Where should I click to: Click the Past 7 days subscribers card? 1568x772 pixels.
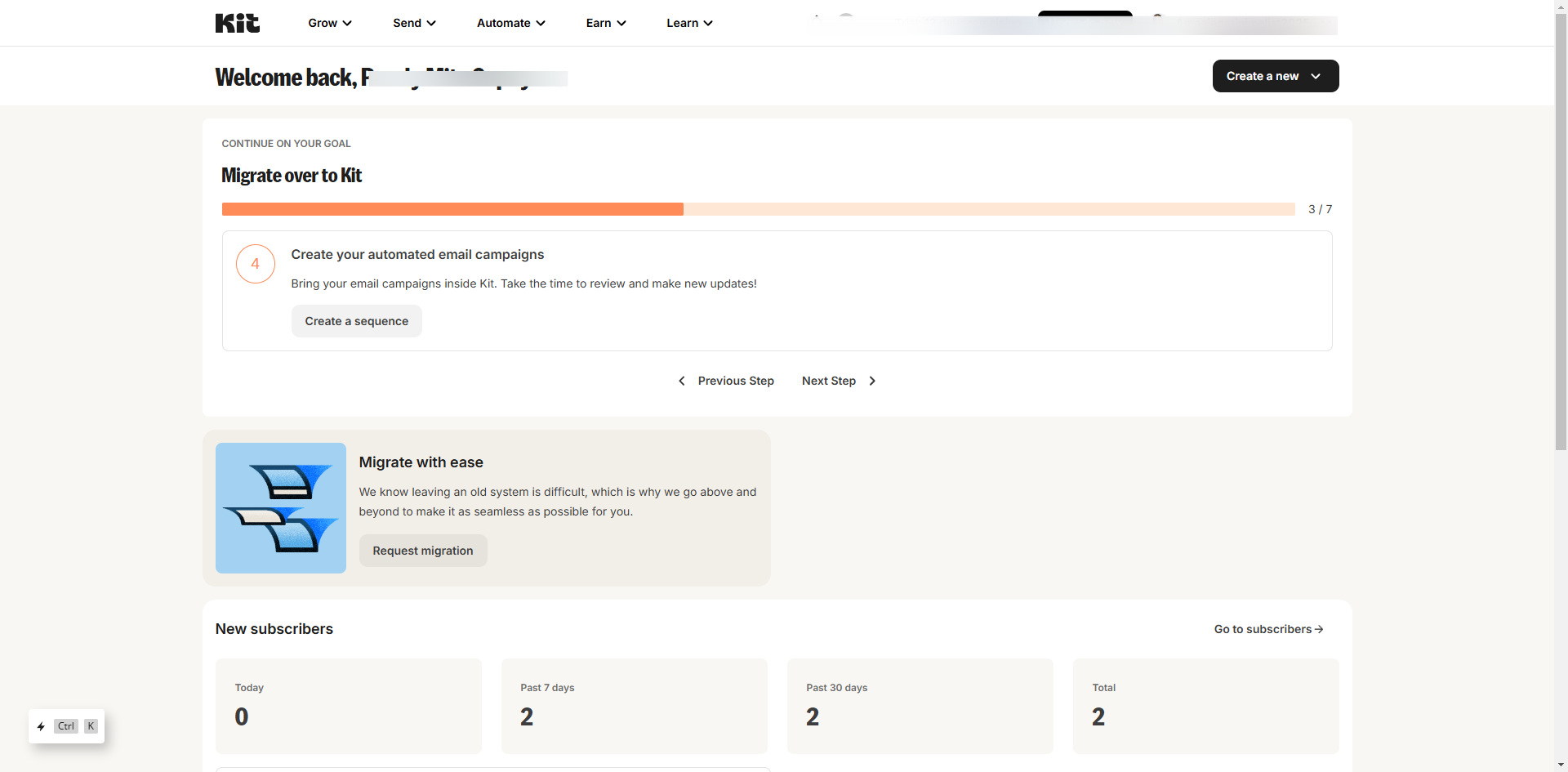coord(635,706)
